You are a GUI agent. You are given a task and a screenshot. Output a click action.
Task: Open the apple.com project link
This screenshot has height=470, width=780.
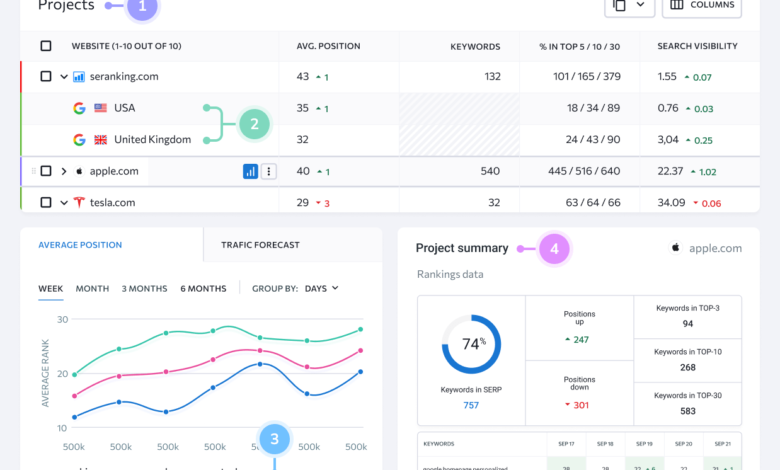coord(114,171)
